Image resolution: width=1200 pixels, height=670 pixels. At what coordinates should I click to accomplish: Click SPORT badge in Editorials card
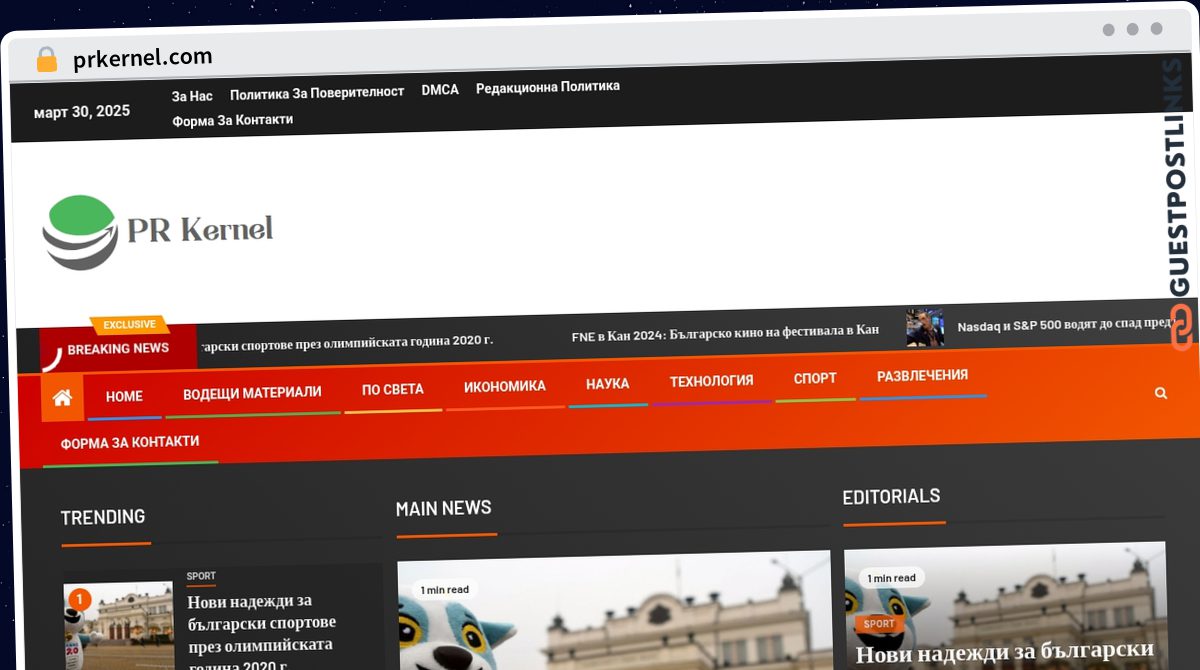[879, 624]
